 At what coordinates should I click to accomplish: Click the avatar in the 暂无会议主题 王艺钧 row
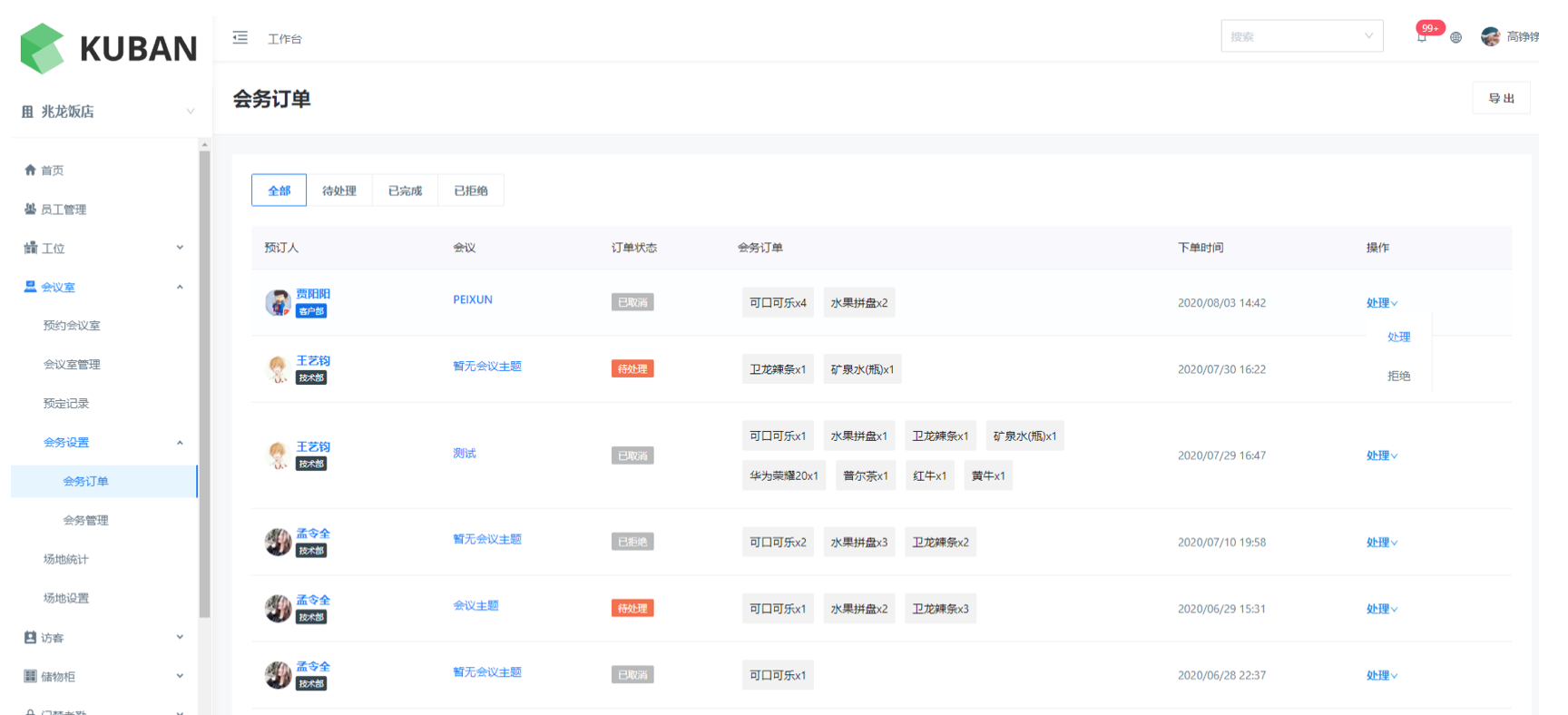pos(278,369)
